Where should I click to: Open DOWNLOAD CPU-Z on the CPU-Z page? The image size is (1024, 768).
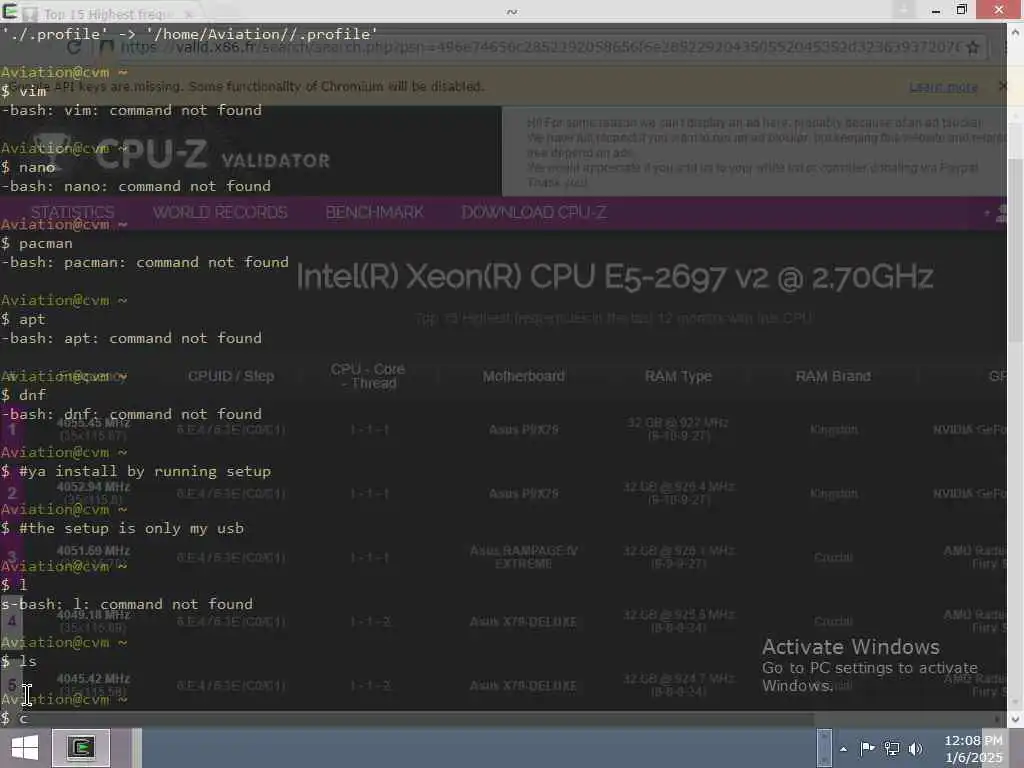534,212
